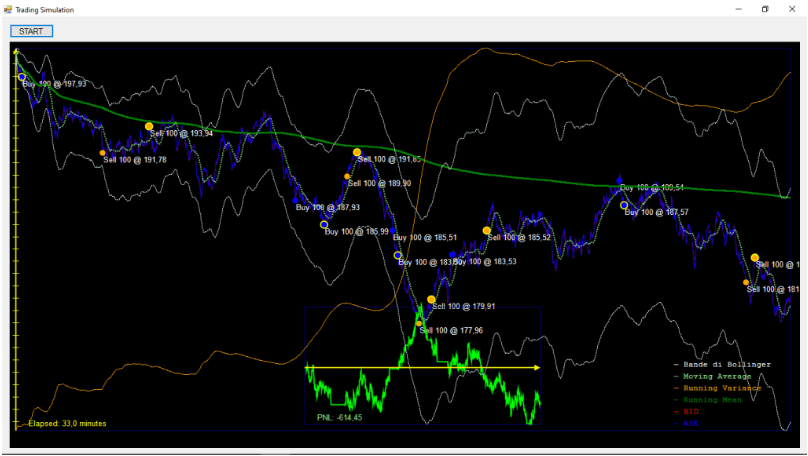Click the Running Variance legend entry
808x456 pixels.
720,388
